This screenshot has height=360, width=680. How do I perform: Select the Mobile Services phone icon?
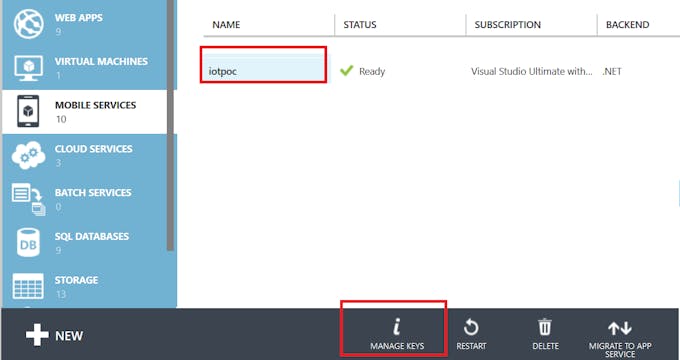pos(28,111)
